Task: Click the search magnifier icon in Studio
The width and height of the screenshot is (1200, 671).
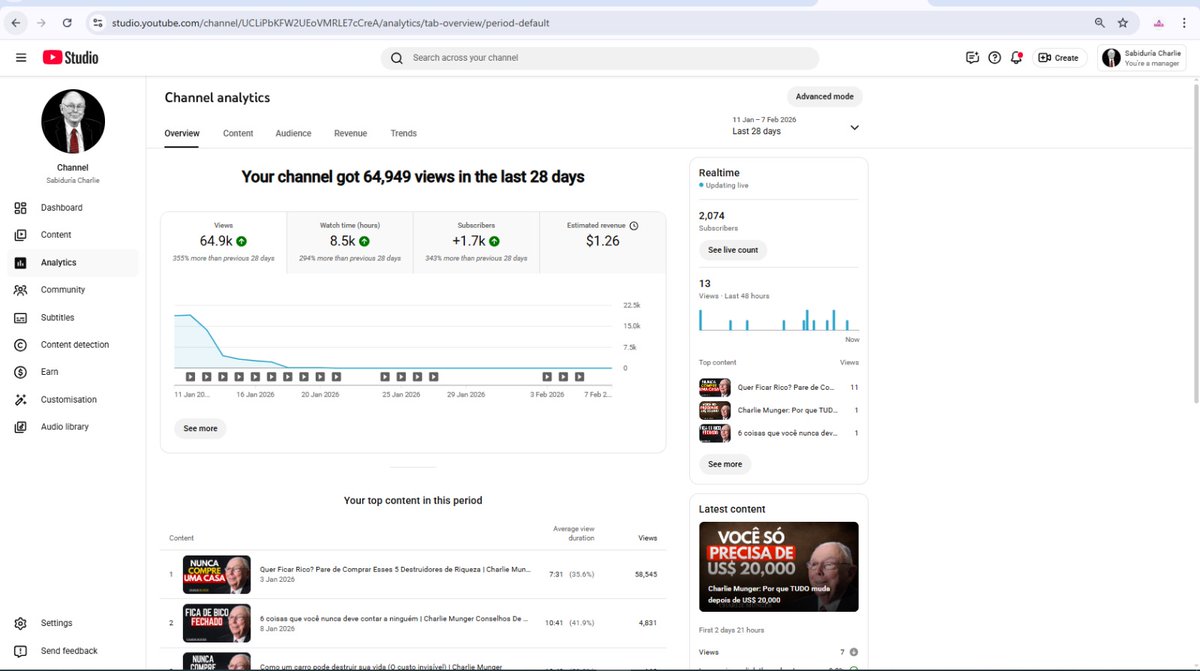Action: pos(396,58)
